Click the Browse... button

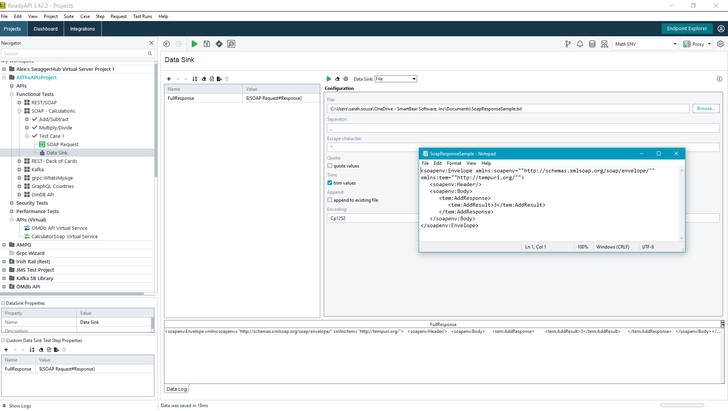(705, 108)
